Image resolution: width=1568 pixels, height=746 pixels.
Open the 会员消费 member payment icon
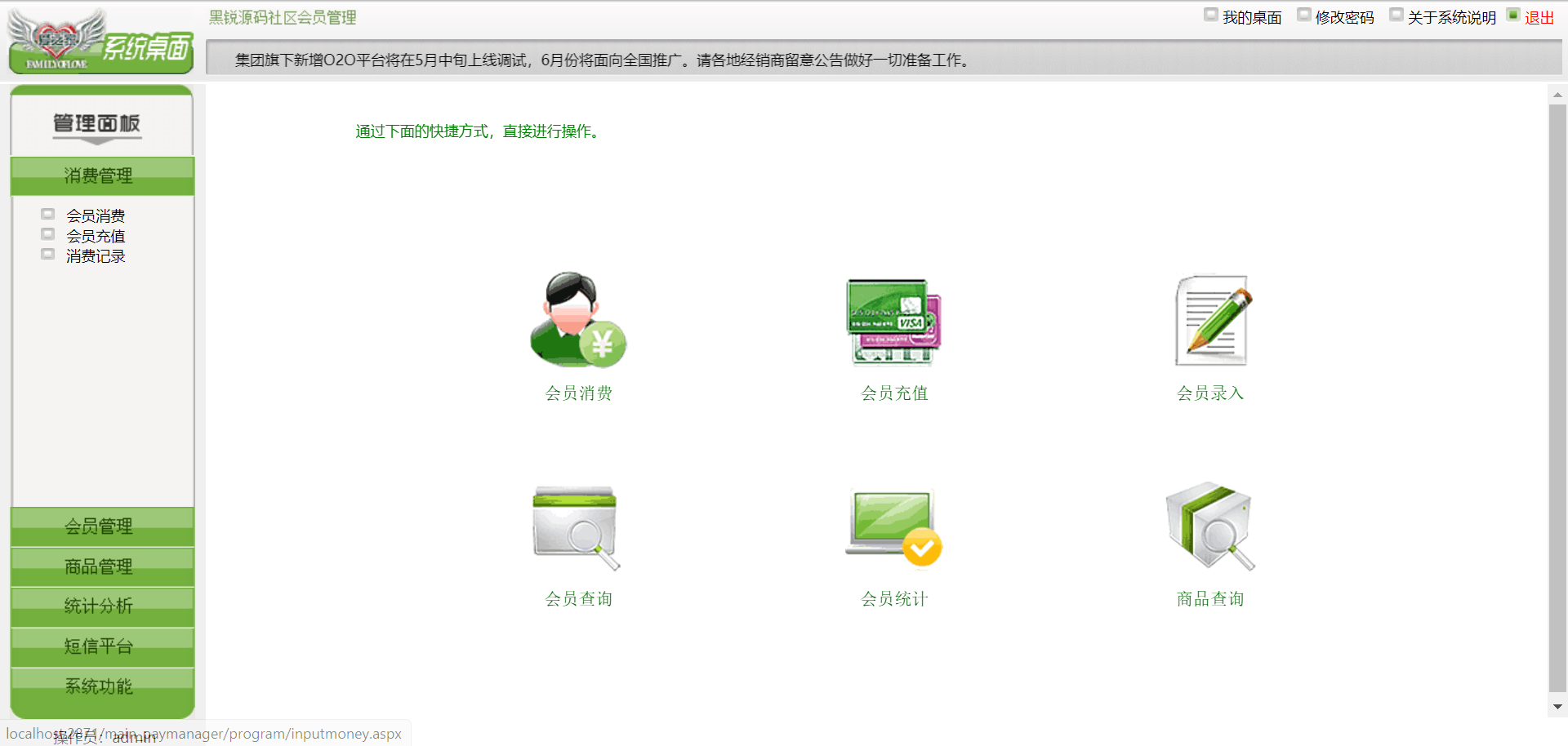[578, 320]
